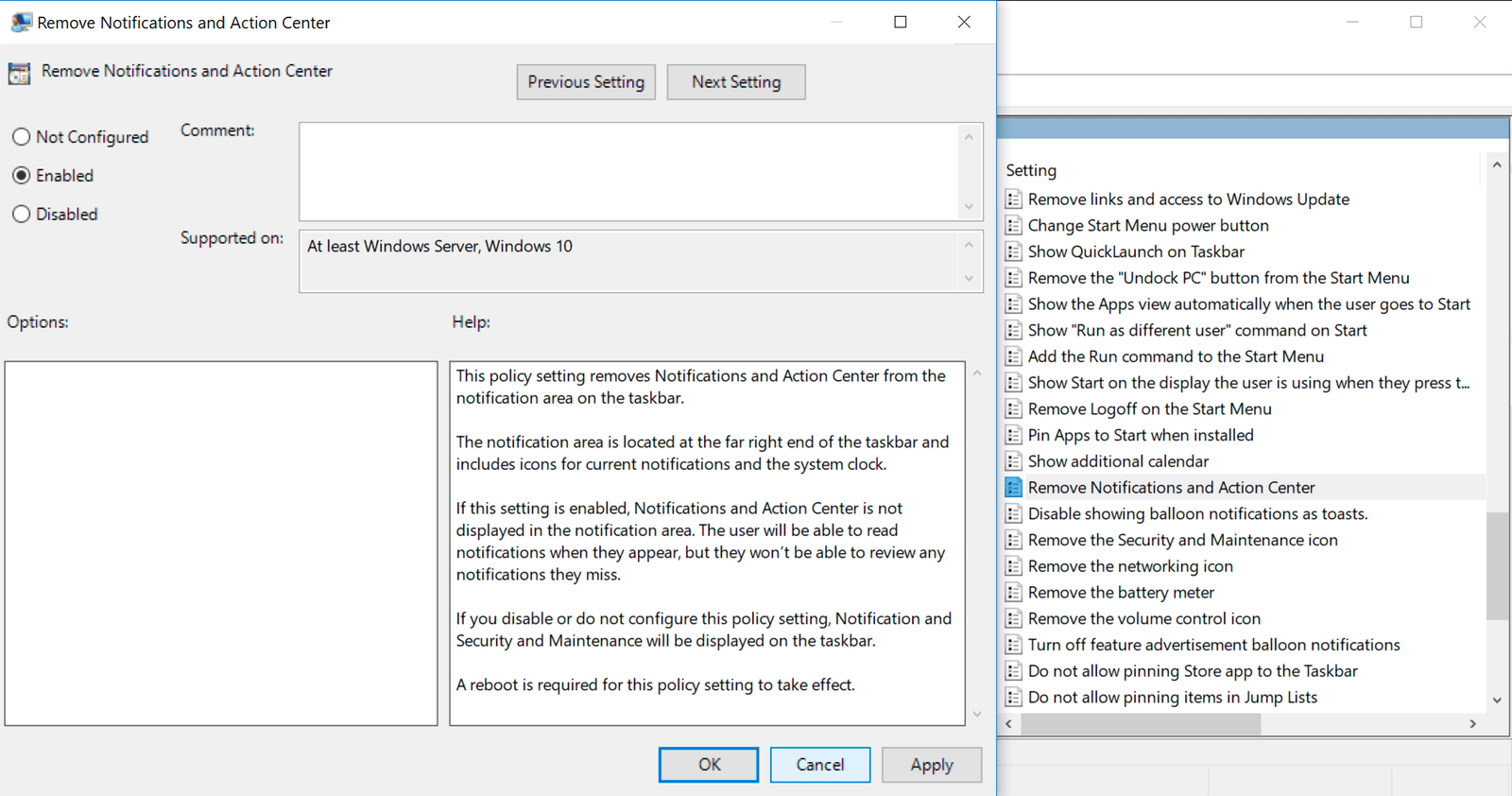The image size is (1512, 796).
Task: Click the icon beside Remove the volume control icon
Action: coord(1013,618)
